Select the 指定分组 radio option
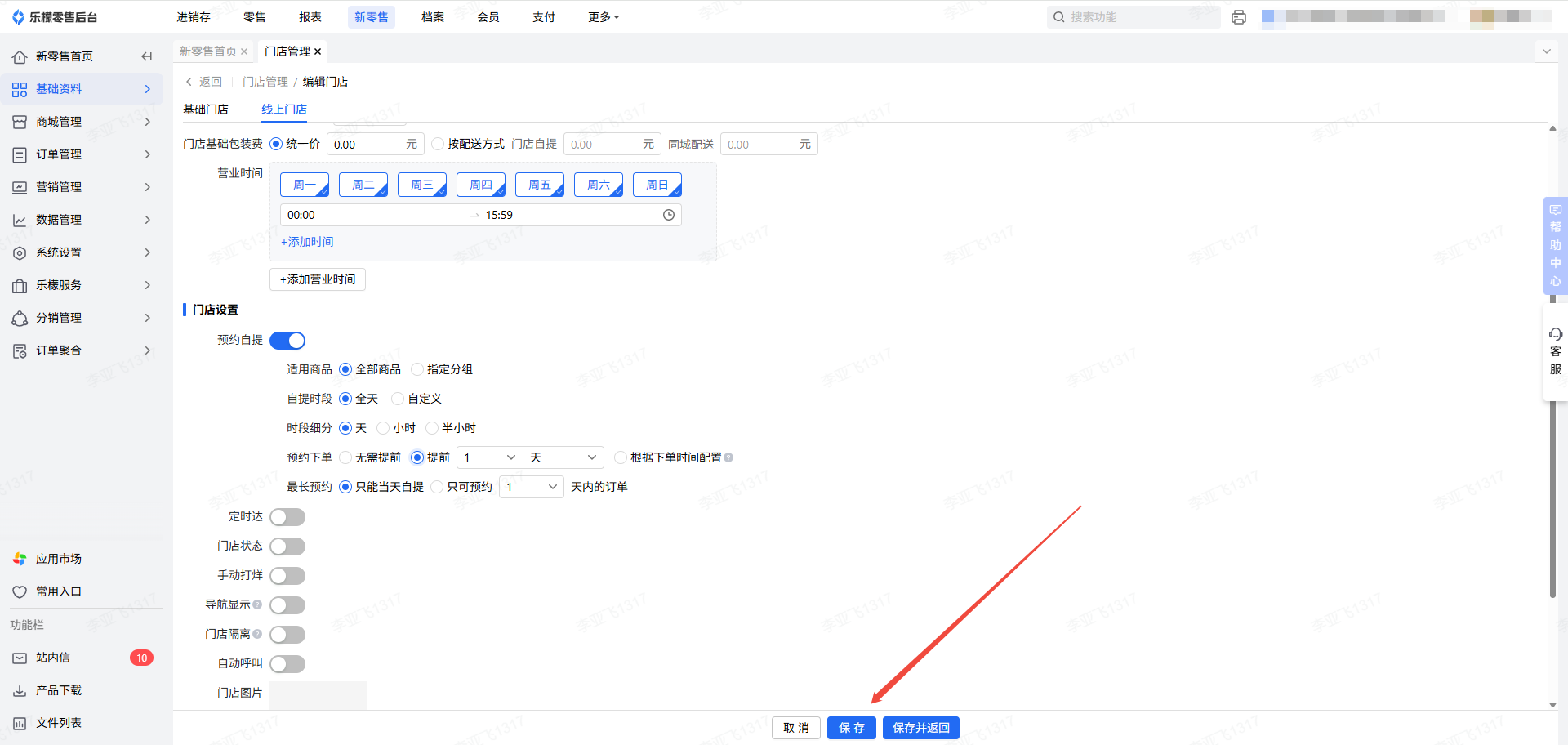 click(417, 369)
